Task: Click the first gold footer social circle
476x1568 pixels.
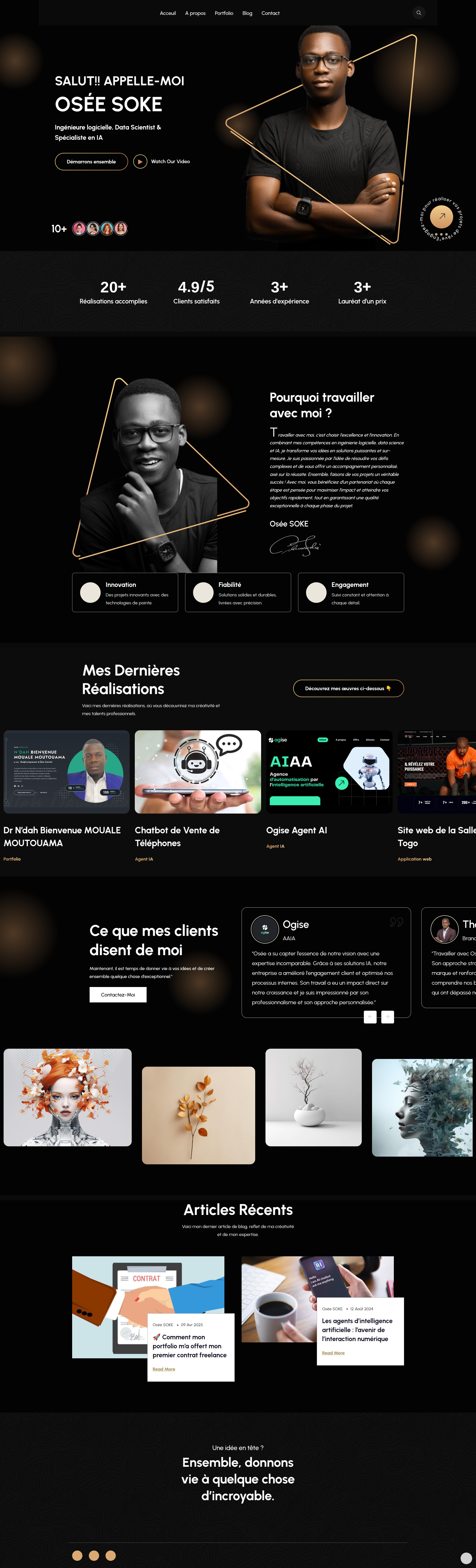Action: [x=77, y=1555]
